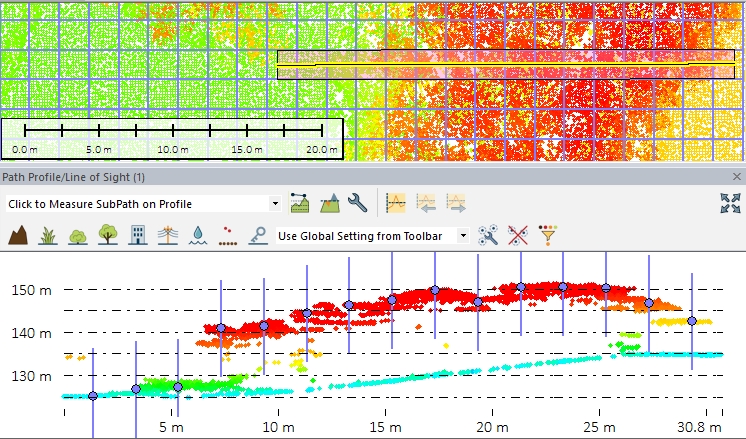Click the yellow profile path line on map
This screenshot has width=746, height=439.
click(500, 66)
